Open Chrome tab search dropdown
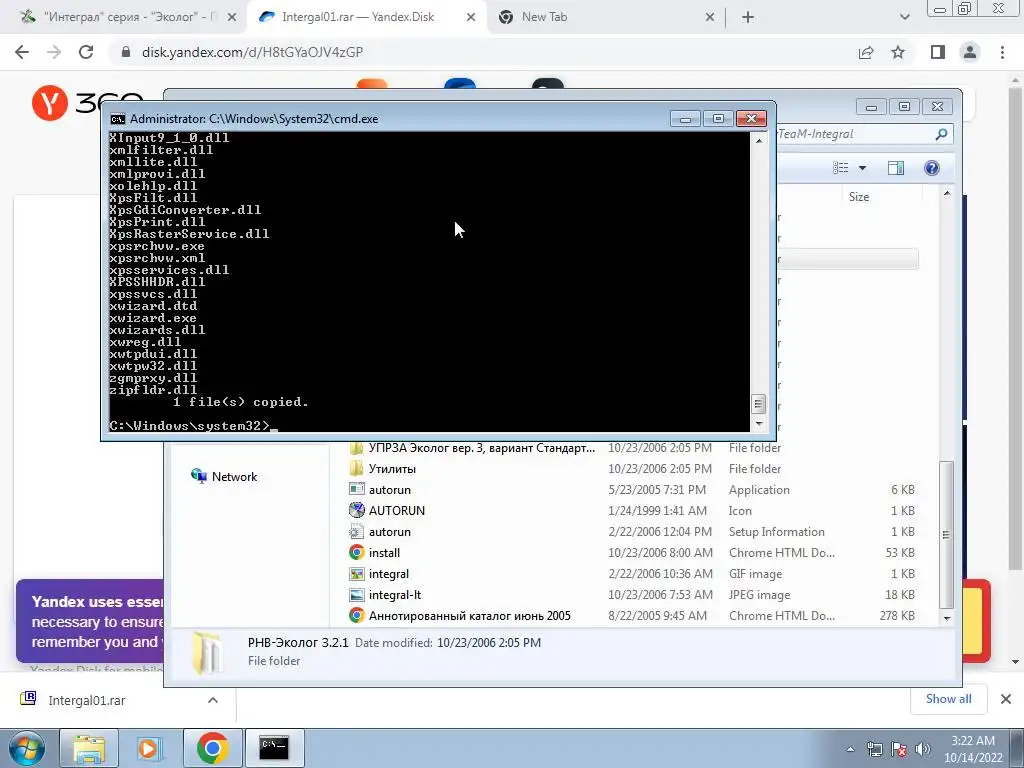 click(x=904, y=18)
